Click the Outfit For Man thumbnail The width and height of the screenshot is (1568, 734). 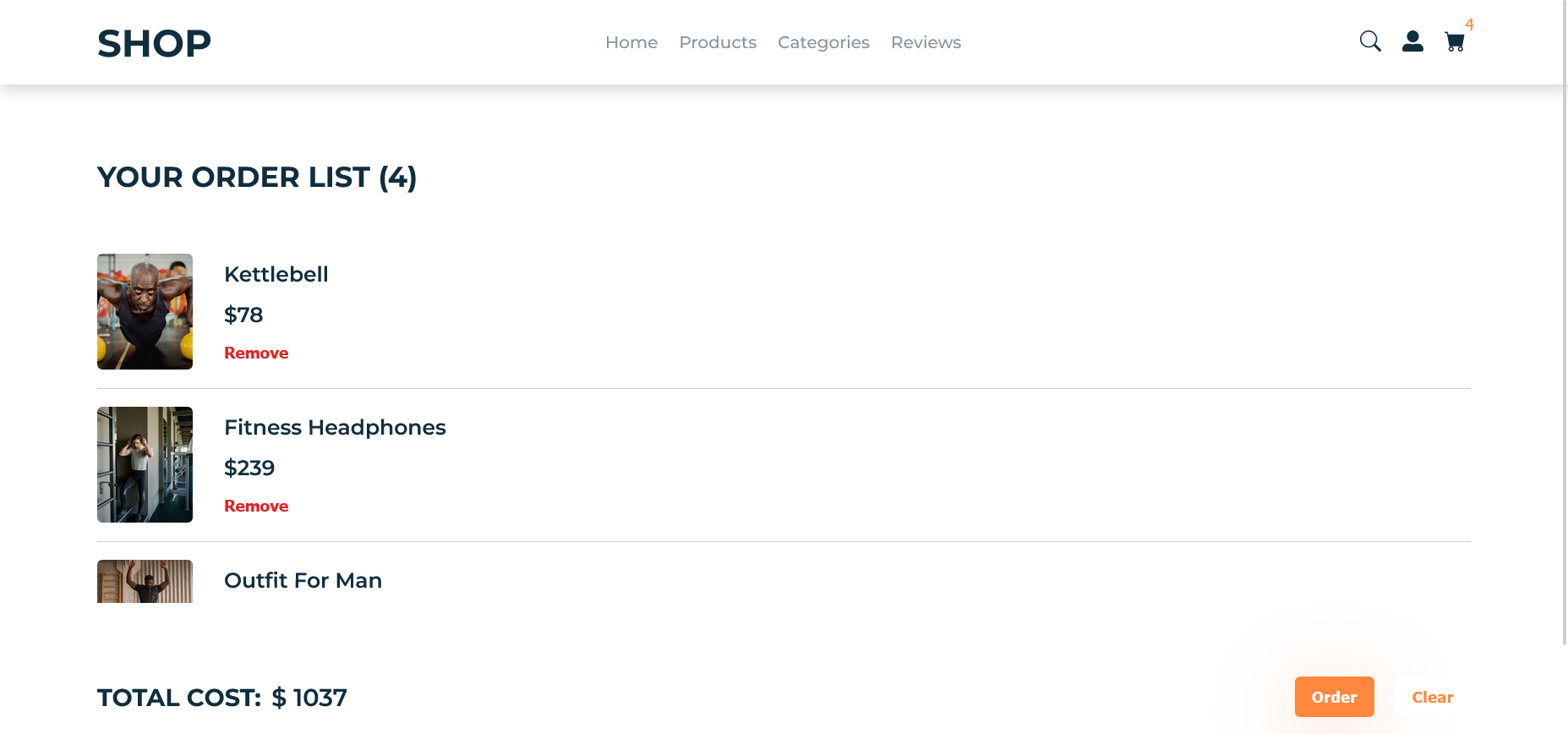point(145,583)
